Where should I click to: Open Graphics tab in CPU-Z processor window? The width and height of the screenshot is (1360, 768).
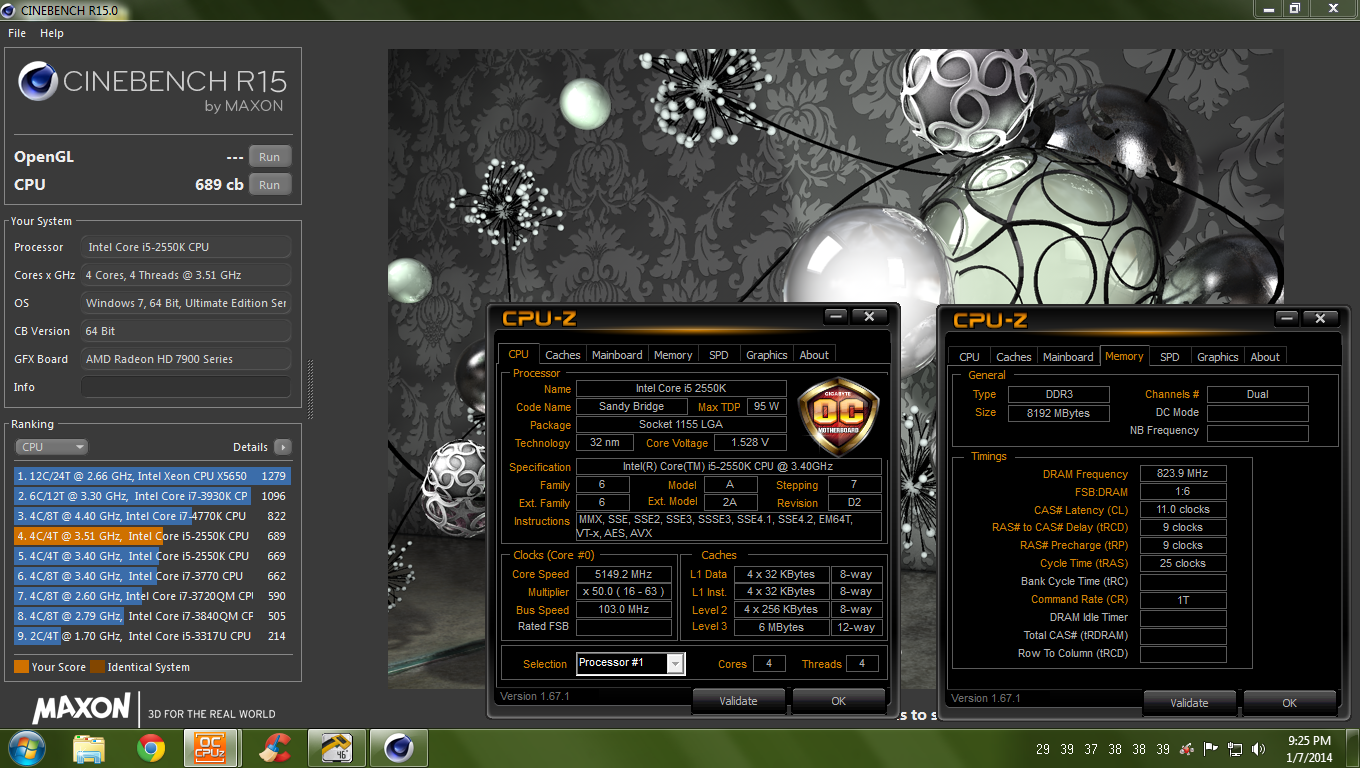[x=767, y=355]
